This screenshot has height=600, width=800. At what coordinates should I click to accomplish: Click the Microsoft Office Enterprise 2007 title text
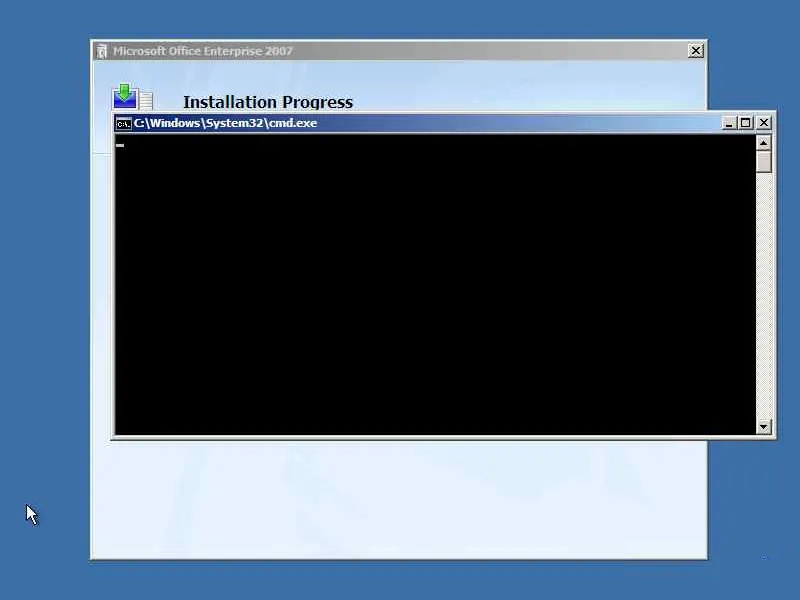(x=203, y=51)
